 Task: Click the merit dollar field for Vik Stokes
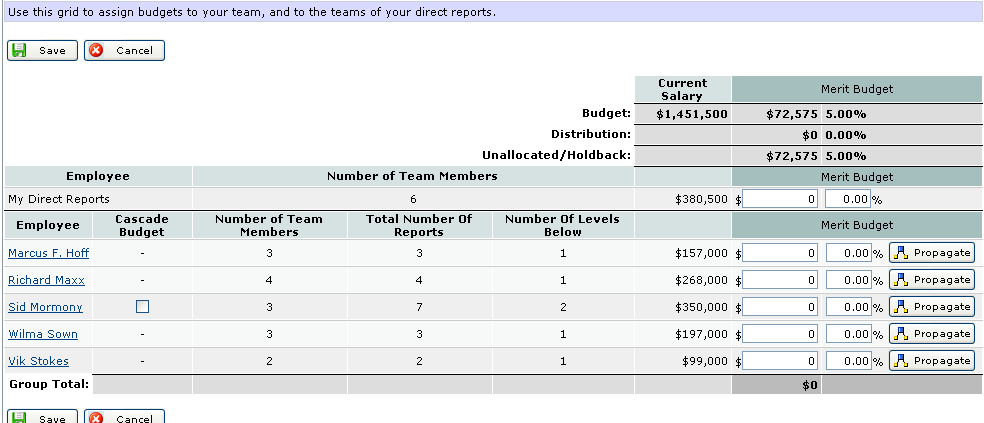click(780, 361)
